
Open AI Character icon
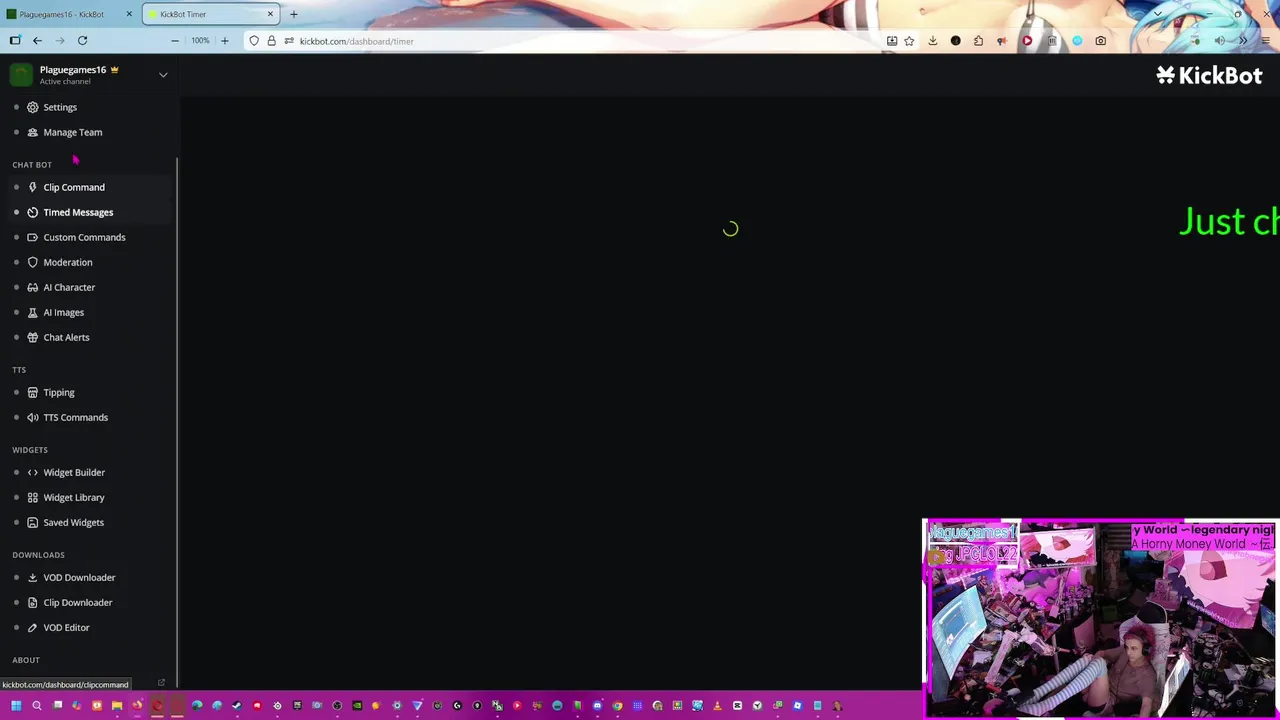pos(33,287)
